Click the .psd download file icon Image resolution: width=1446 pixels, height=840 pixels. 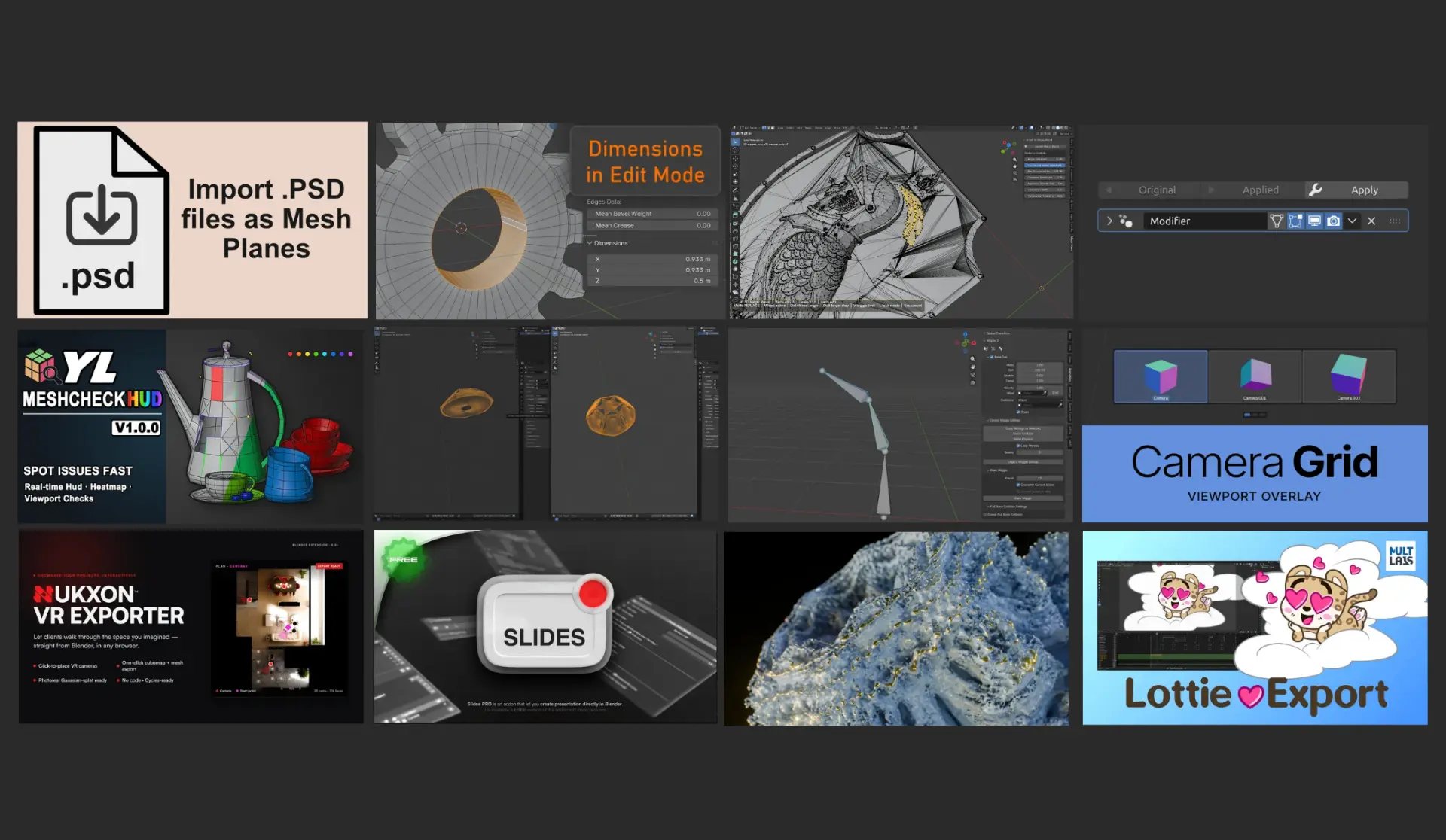tap(101, 220)
